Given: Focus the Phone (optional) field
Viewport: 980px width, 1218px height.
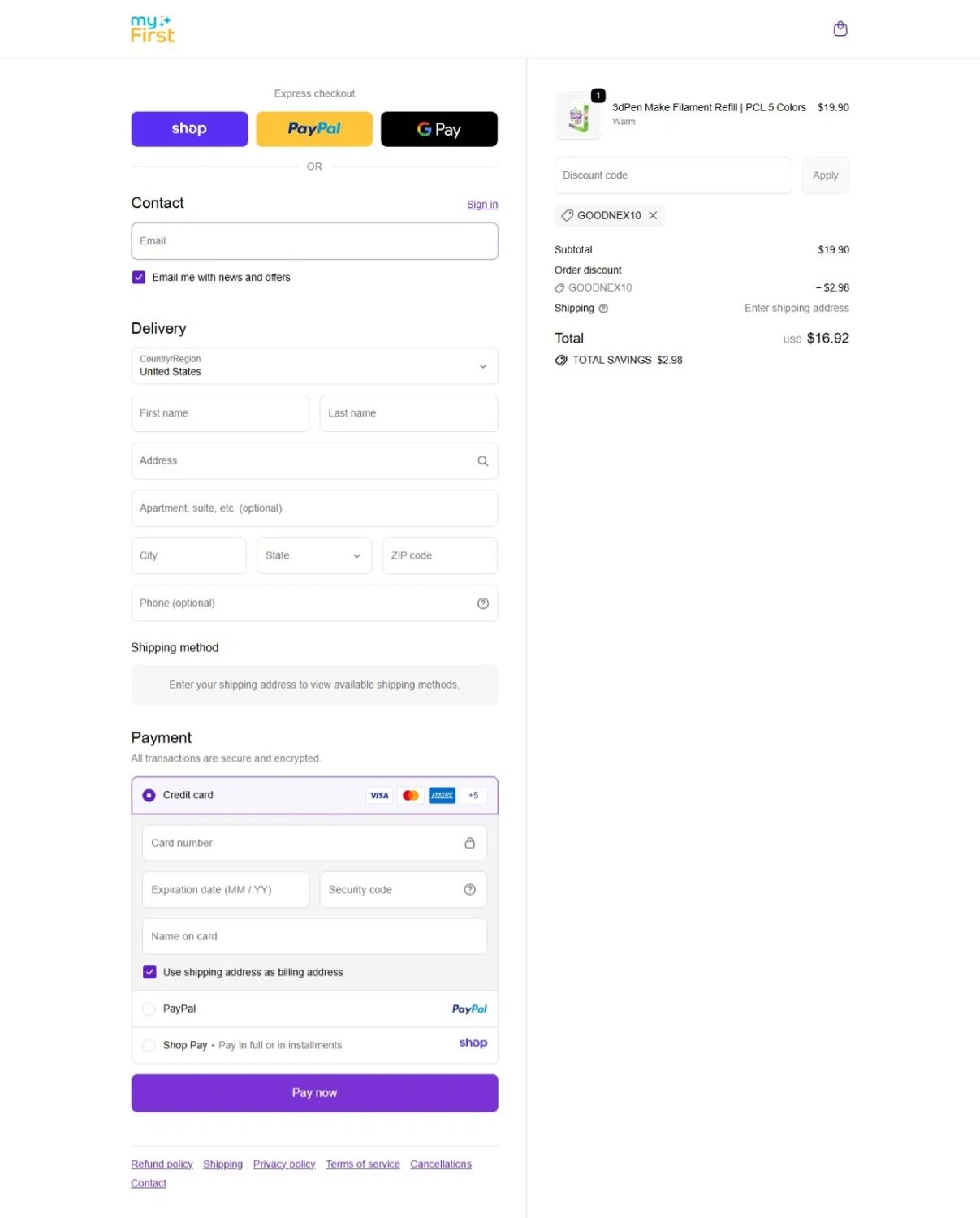Looking at the screenshot, I should pos(314,603).
